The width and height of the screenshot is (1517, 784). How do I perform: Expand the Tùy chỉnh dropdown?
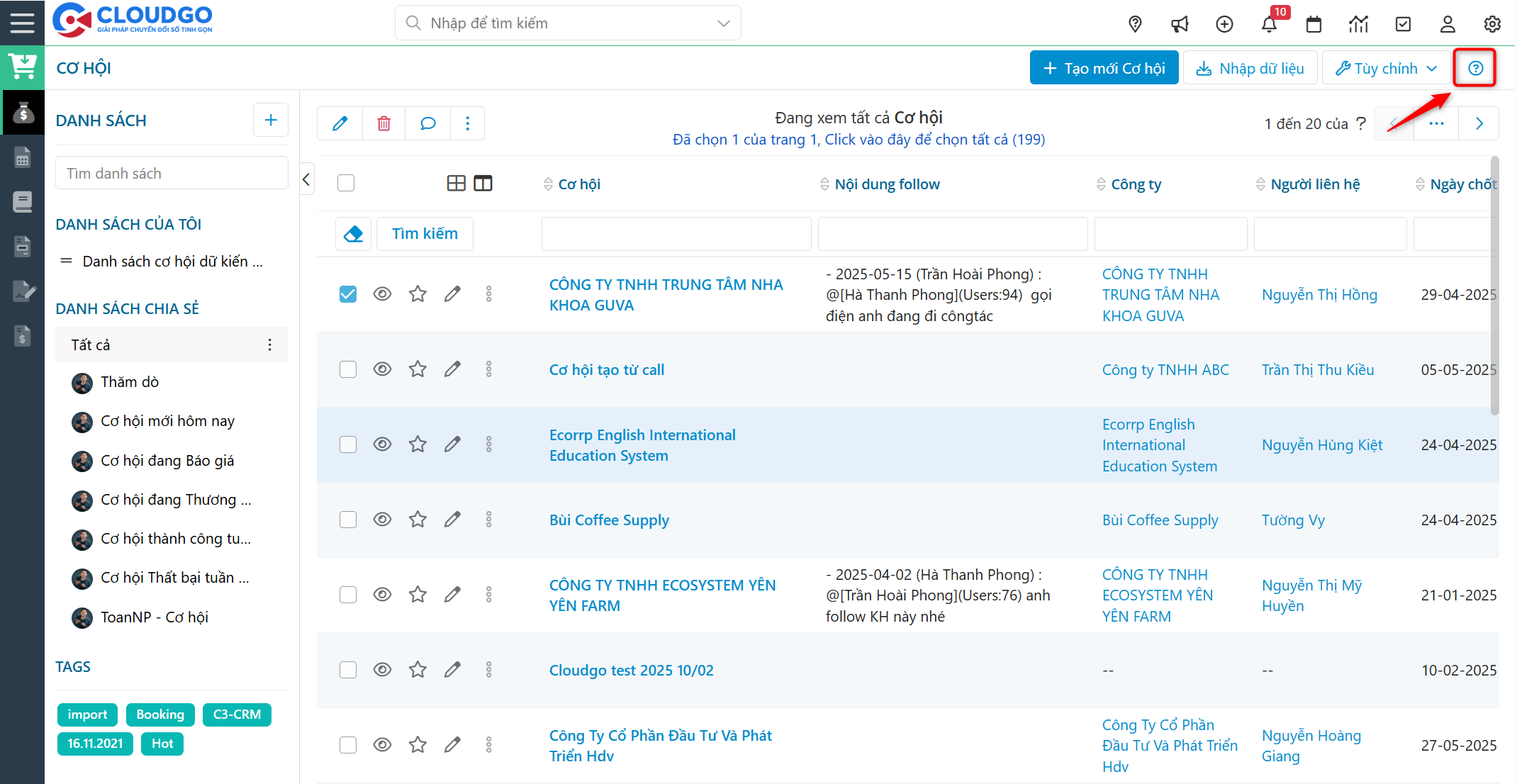[1386, 68]
